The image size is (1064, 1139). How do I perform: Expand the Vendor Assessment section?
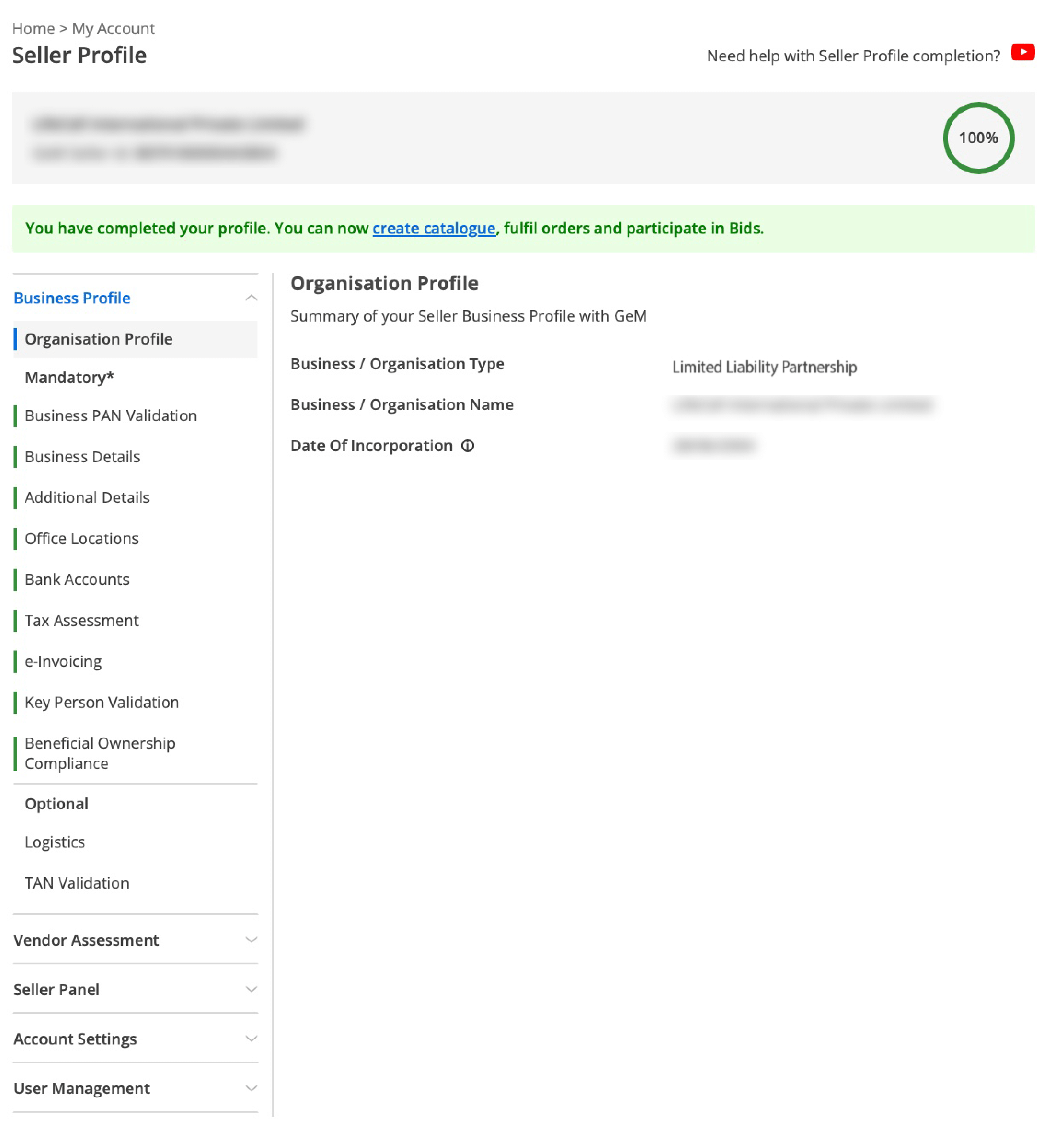tap(135, 940)
